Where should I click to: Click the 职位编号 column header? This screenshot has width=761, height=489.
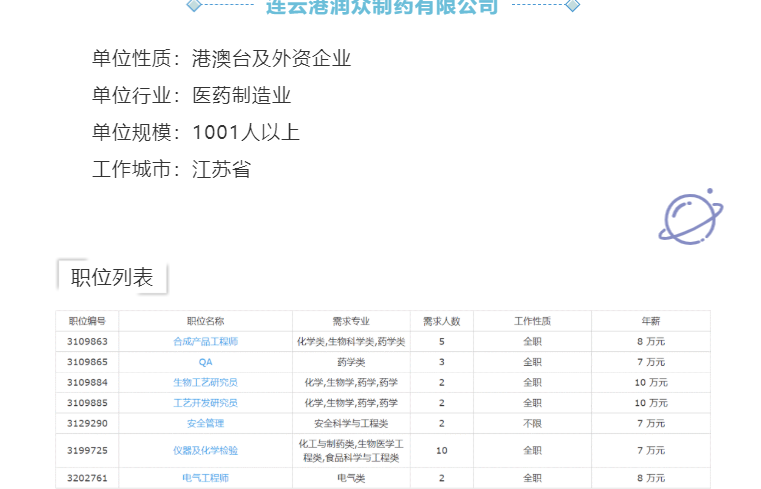point(87,321)
